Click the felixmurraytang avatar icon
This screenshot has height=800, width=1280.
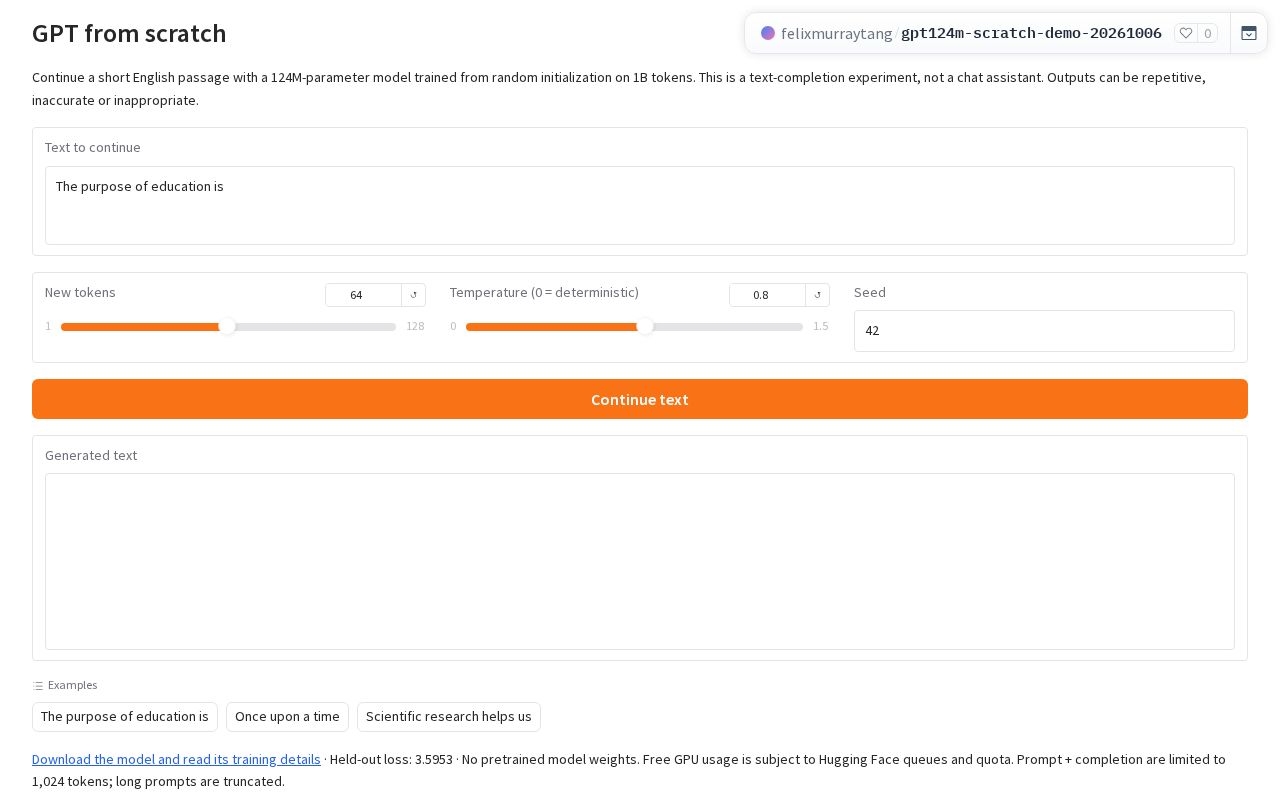tap(768, 33)
